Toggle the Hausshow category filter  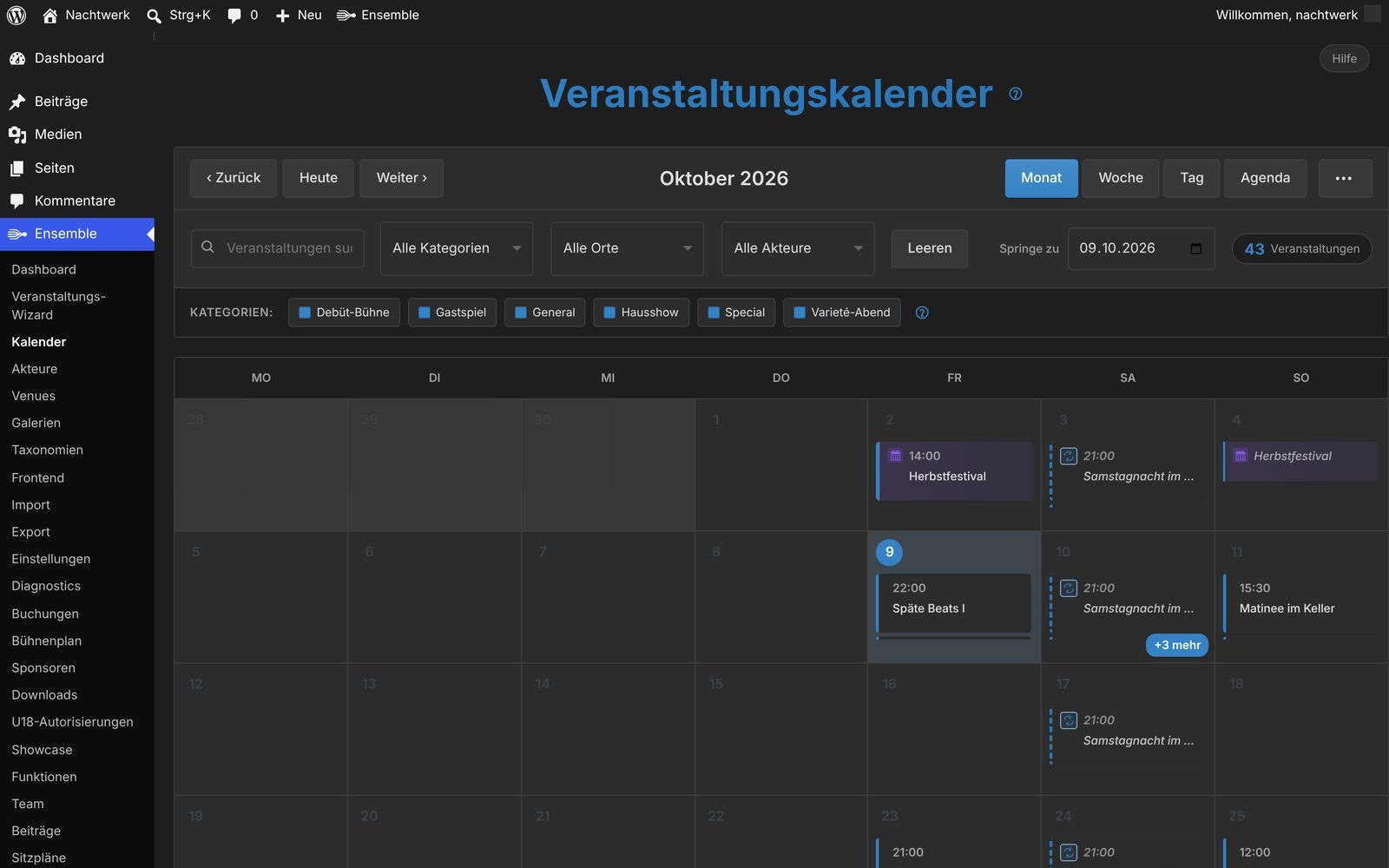[642, 312]
